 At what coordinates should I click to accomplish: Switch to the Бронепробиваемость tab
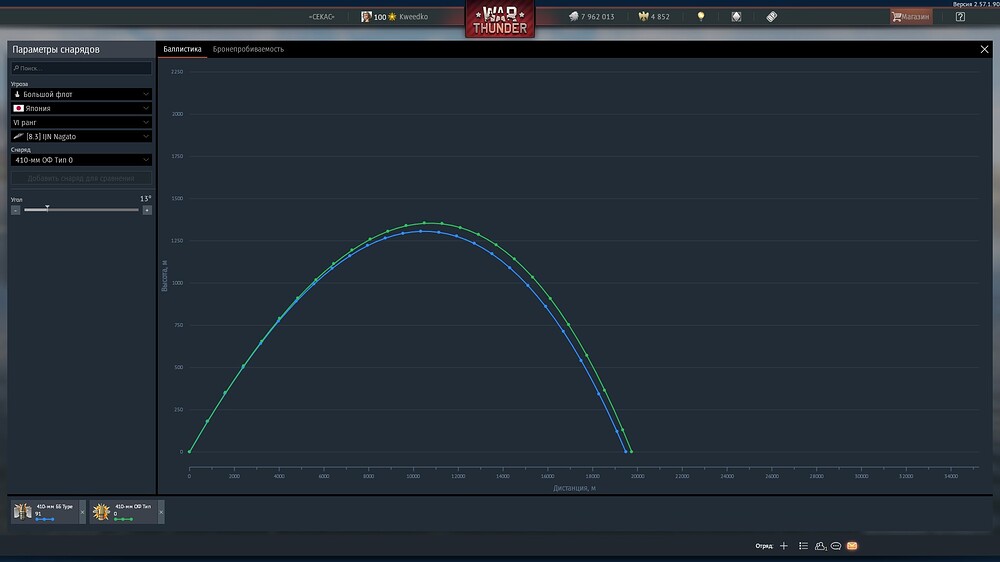pos(248,49)
